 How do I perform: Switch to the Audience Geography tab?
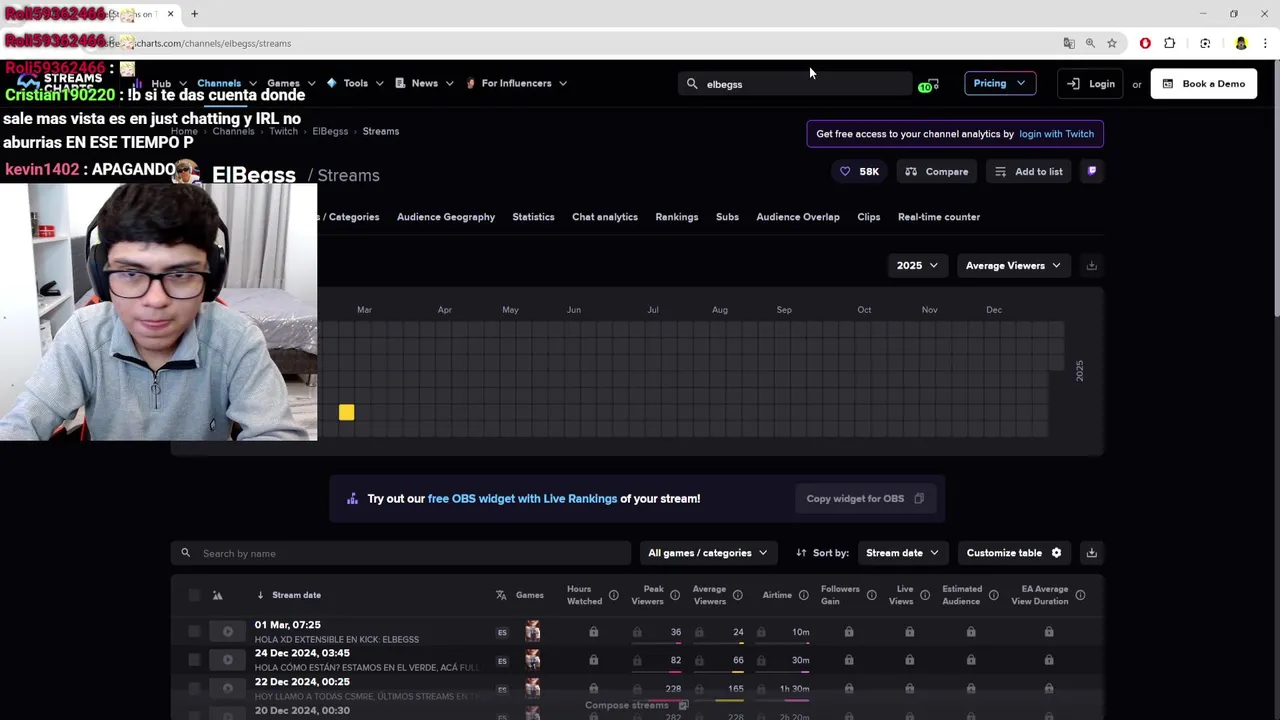point(446,217)
